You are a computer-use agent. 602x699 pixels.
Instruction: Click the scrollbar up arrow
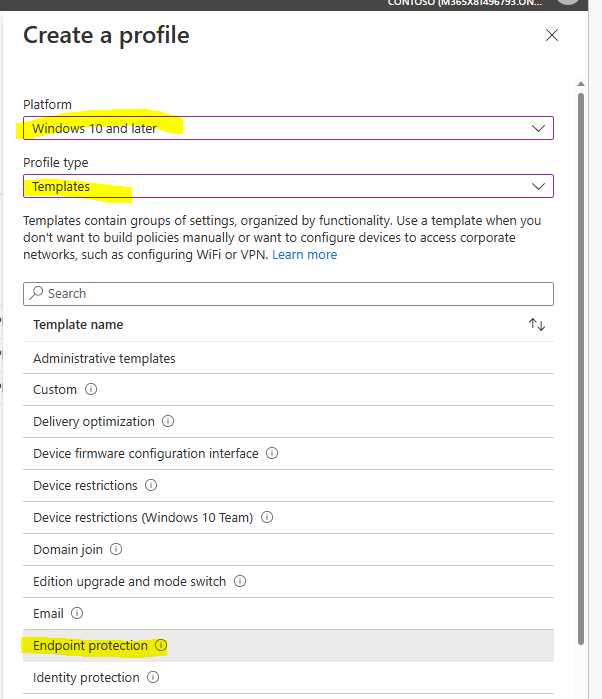coord(581,84)
